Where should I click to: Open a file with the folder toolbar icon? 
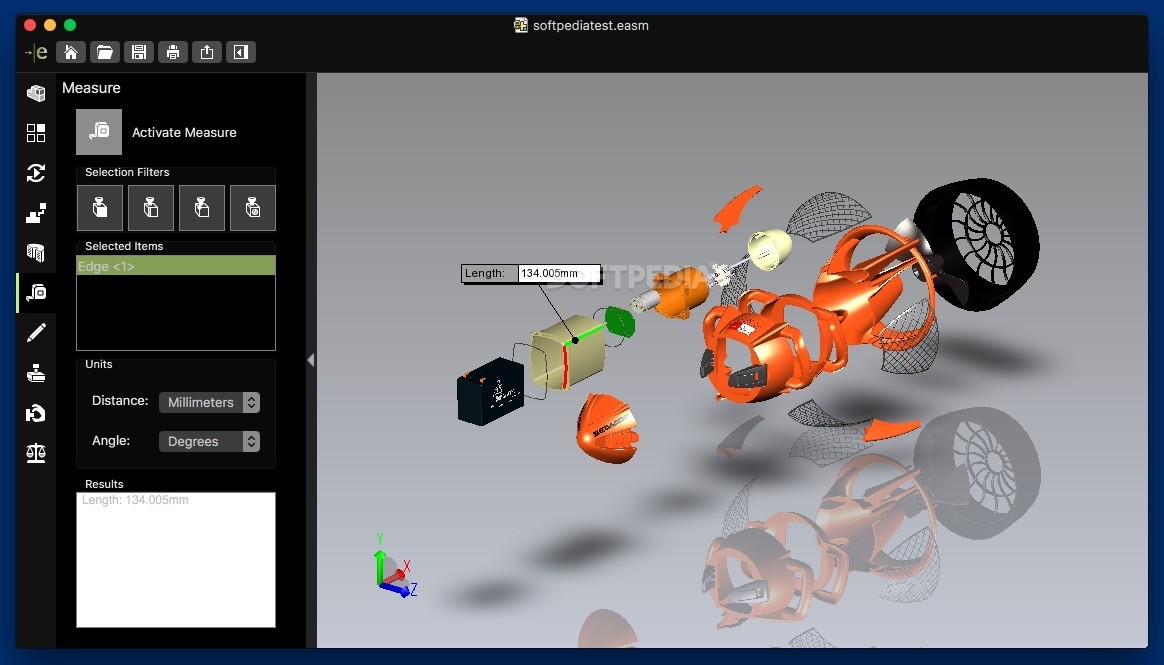click(x=105, y=51)
